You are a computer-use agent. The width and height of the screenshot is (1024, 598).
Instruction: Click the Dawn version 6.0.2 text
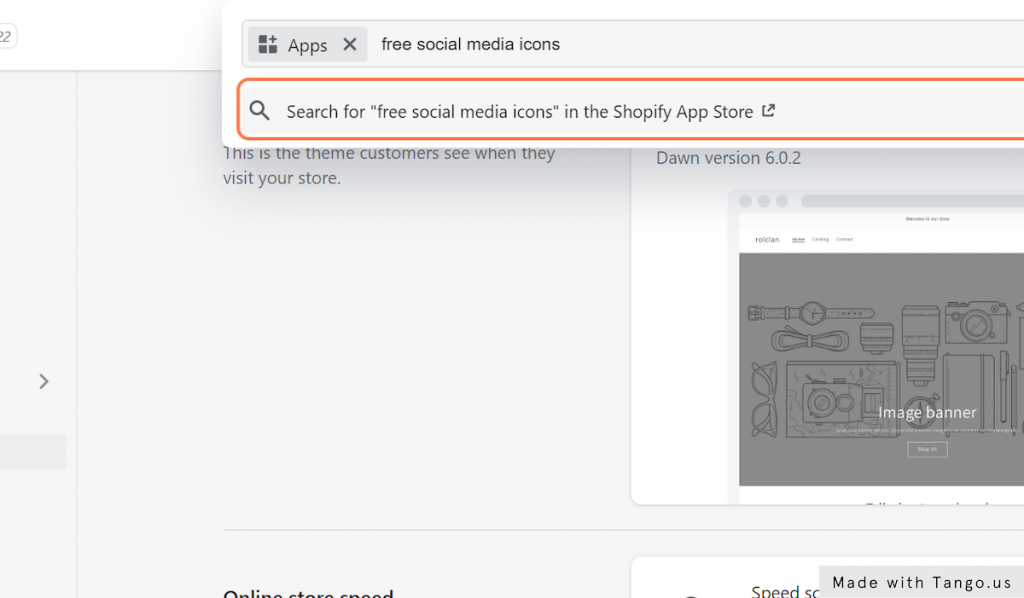728,158
